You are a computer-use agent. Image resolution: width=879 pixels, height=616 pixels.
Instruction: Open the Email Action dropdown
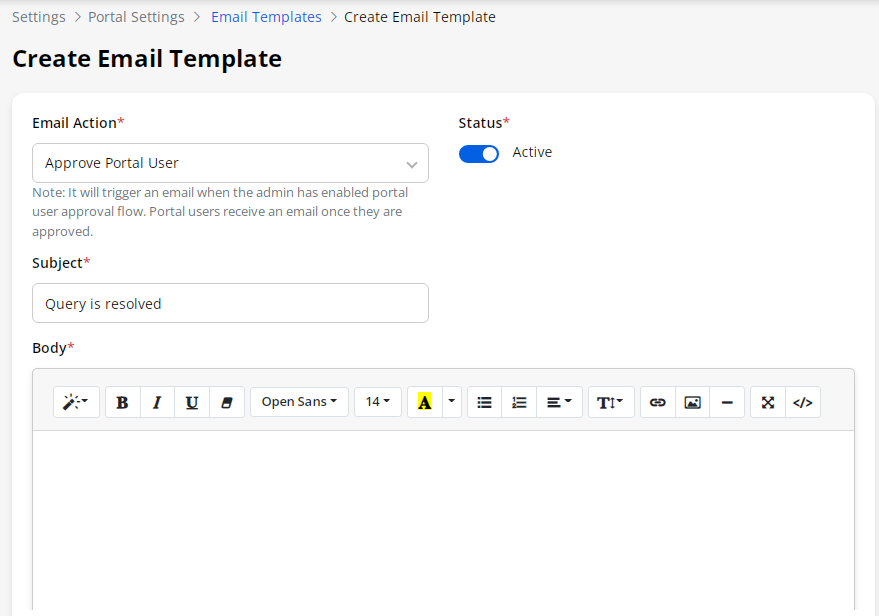(x=230, y=163)
